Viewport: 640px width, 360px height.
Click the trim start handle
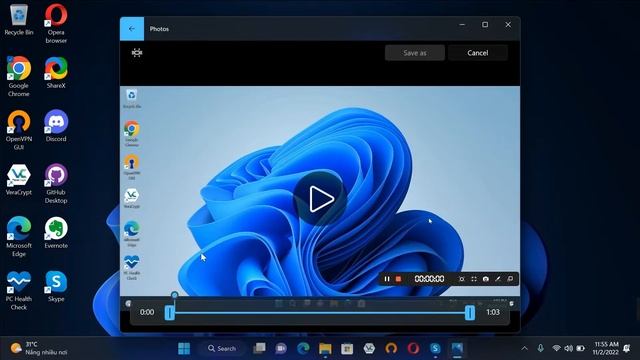pos(169,313)
